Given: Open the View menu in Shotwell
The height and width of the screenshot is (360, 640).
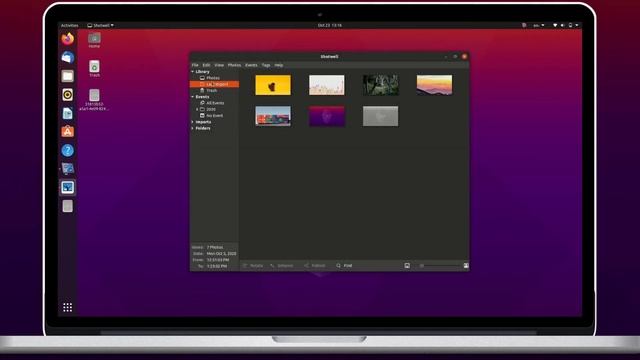Looking at the screenshot, I should click(219, 65).
